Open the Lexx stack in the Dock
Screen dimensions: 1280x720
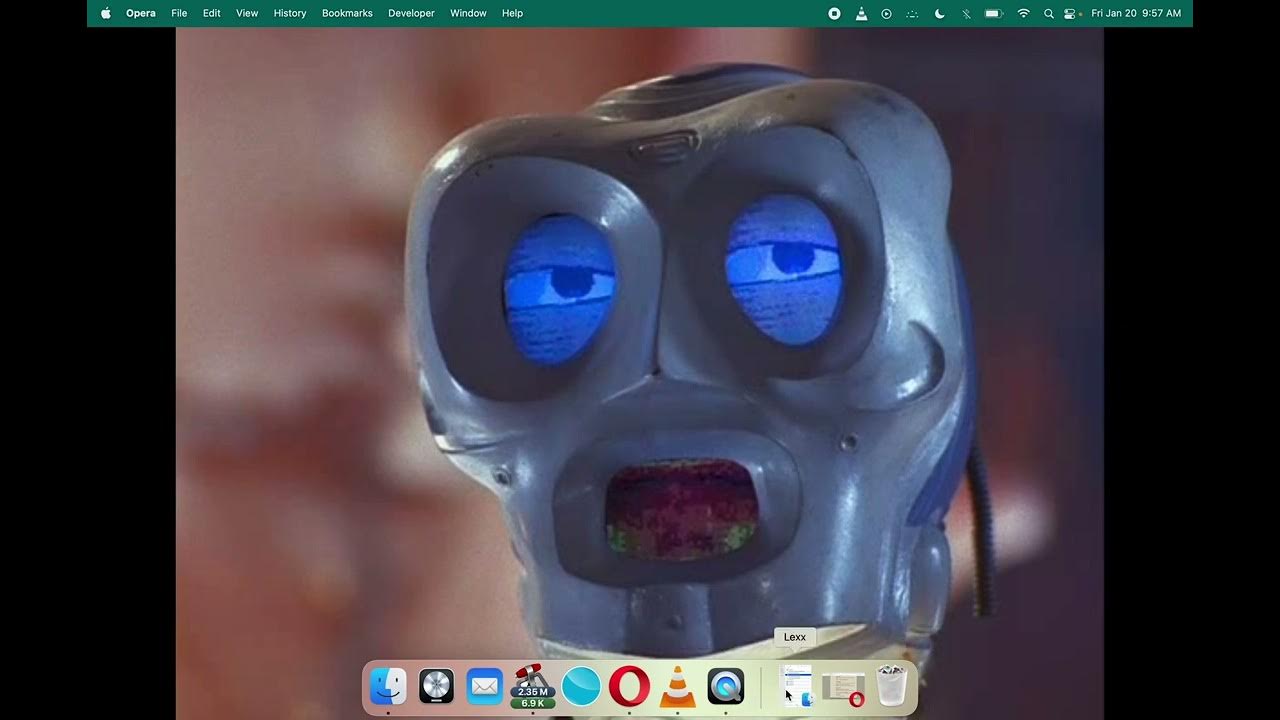[x=796, y=687]
